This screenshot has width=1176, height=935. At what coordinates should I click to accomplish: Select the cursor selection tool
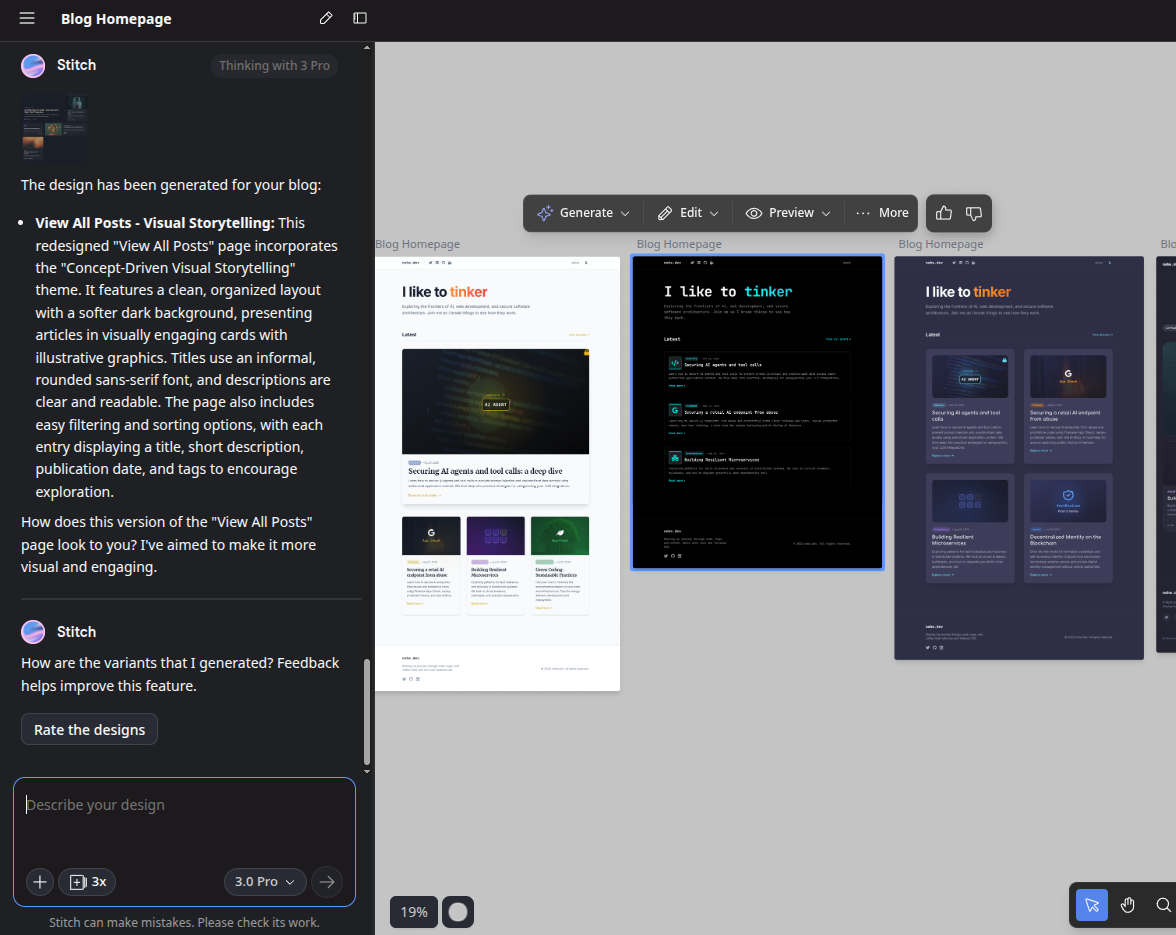tap(1091, 905)
